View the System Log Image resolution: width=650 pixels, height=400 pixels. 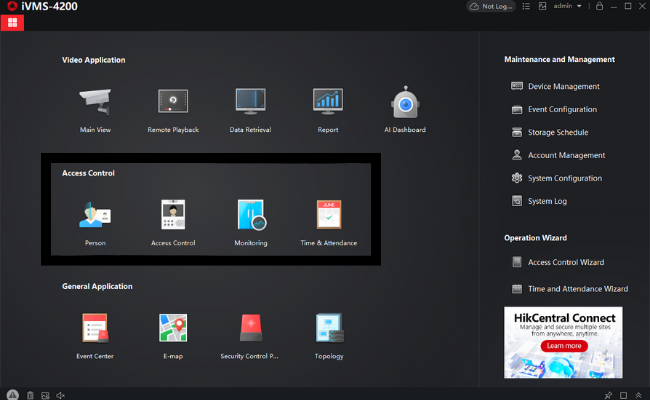539,201
